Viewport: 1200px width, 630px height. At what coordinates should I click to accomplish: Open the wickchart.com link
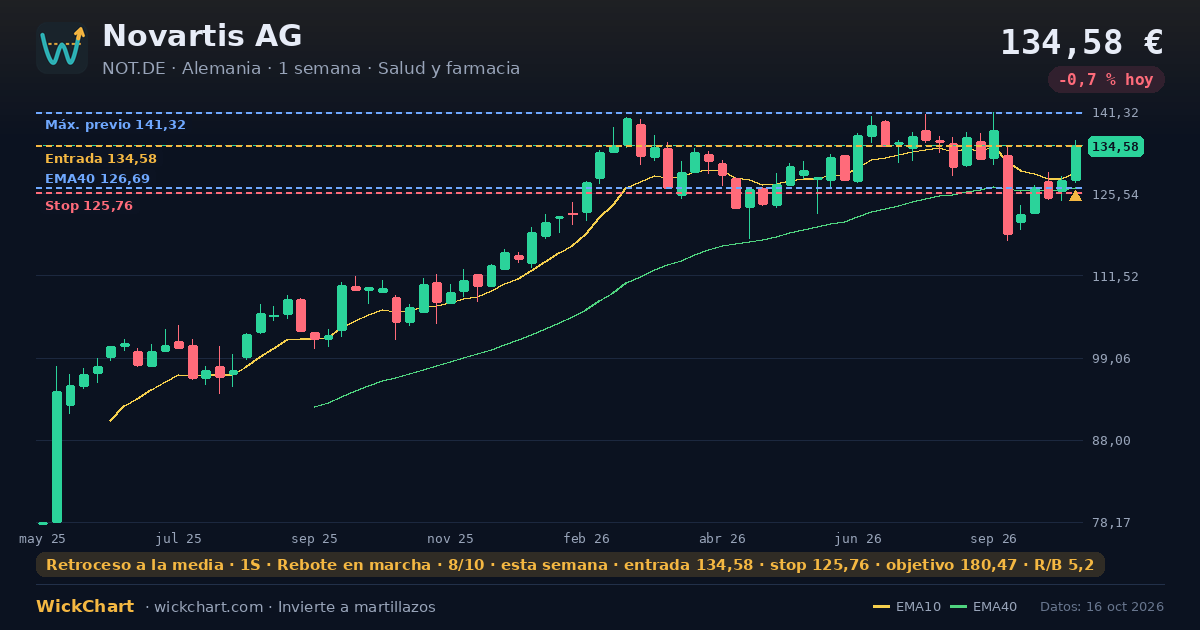pyautogui.click(x=209, y=607)
